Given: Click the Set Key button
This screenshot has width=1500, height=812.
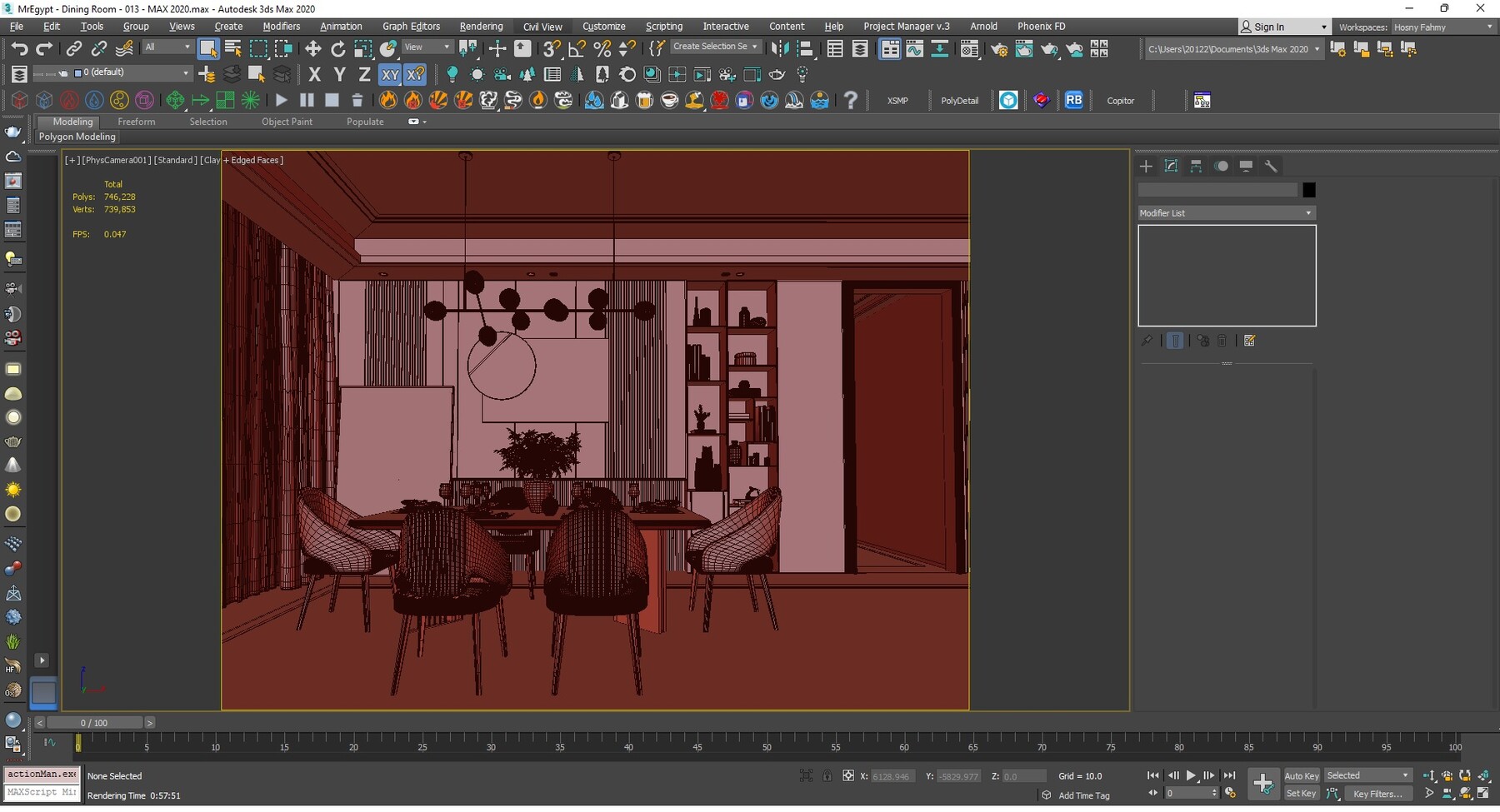Looking at the screenshot, I should pos(1301,794).
